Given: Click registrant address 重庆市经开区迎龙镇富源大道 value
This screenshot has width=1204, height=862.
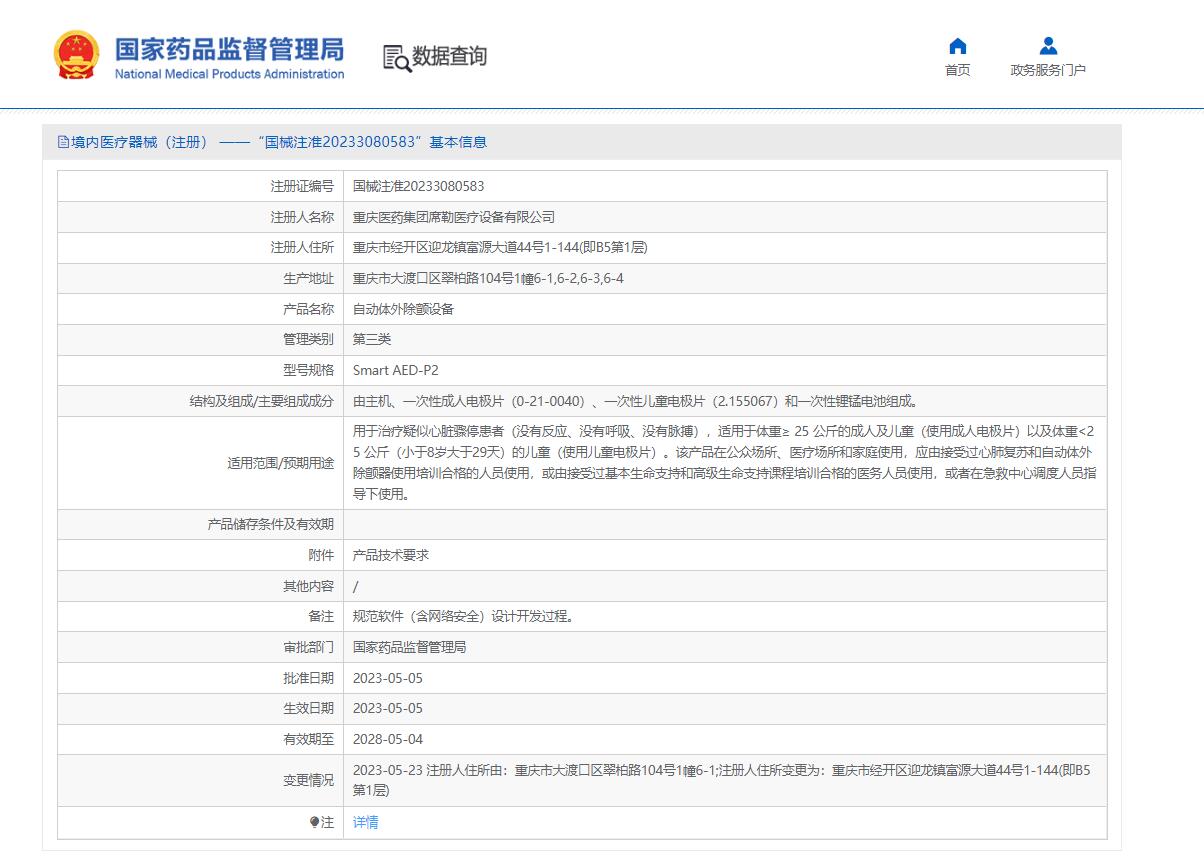Looking at the screenshot, I should 502,248.
